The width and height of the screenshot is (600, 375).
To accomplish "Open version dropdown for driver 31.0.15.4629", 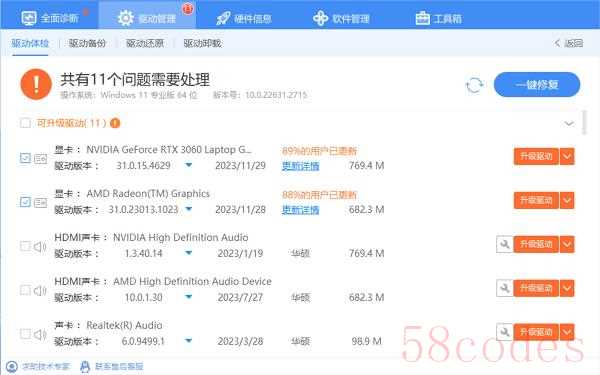I will pos(189,165).
